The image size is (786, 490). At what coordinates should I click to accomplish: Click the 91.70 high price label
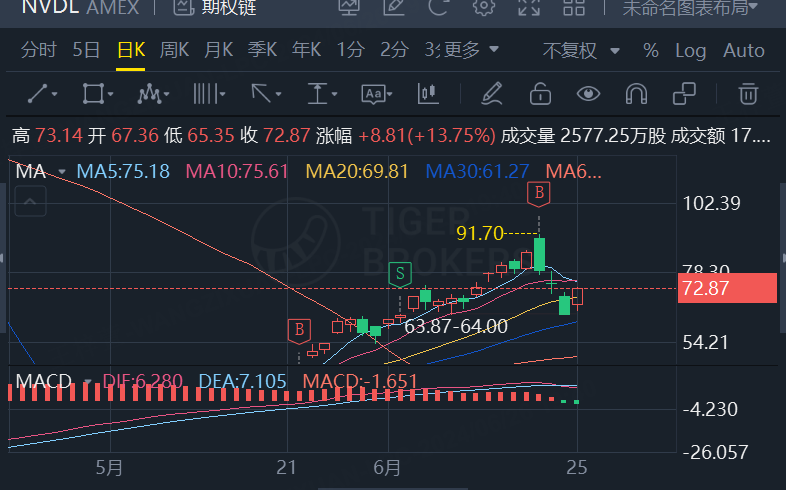pyautogui.click(x=480, y=233)
